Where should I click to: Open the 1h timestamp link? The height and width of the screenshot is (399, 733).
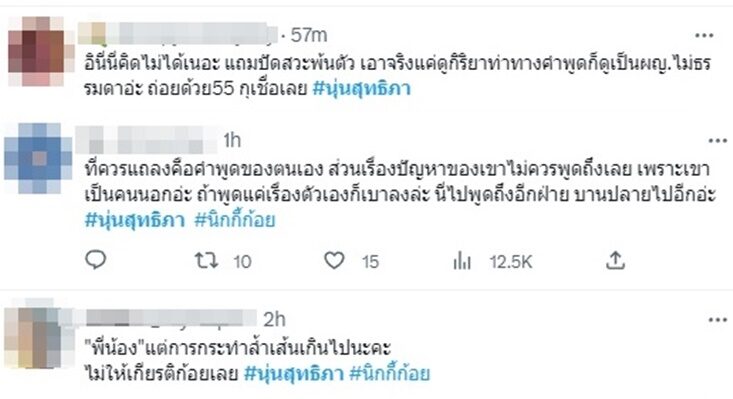point(232,140)
